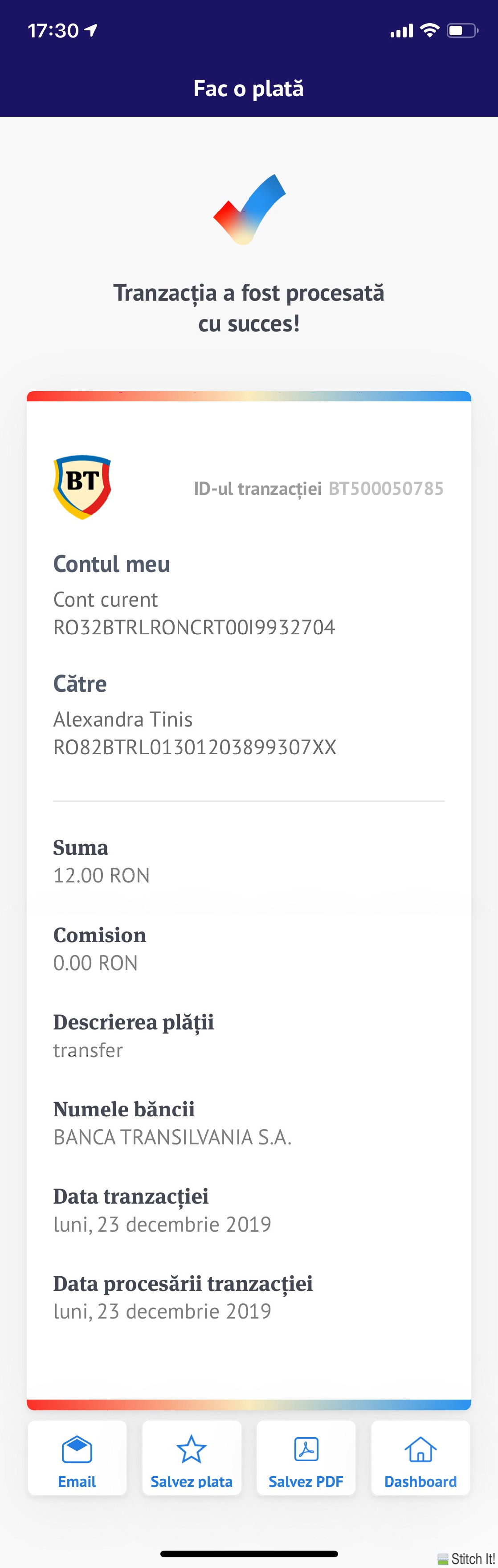This screenshot has width=498, height=1568.
Task: Tap the Wi-Fi status icon
Action: coord(430,30)
